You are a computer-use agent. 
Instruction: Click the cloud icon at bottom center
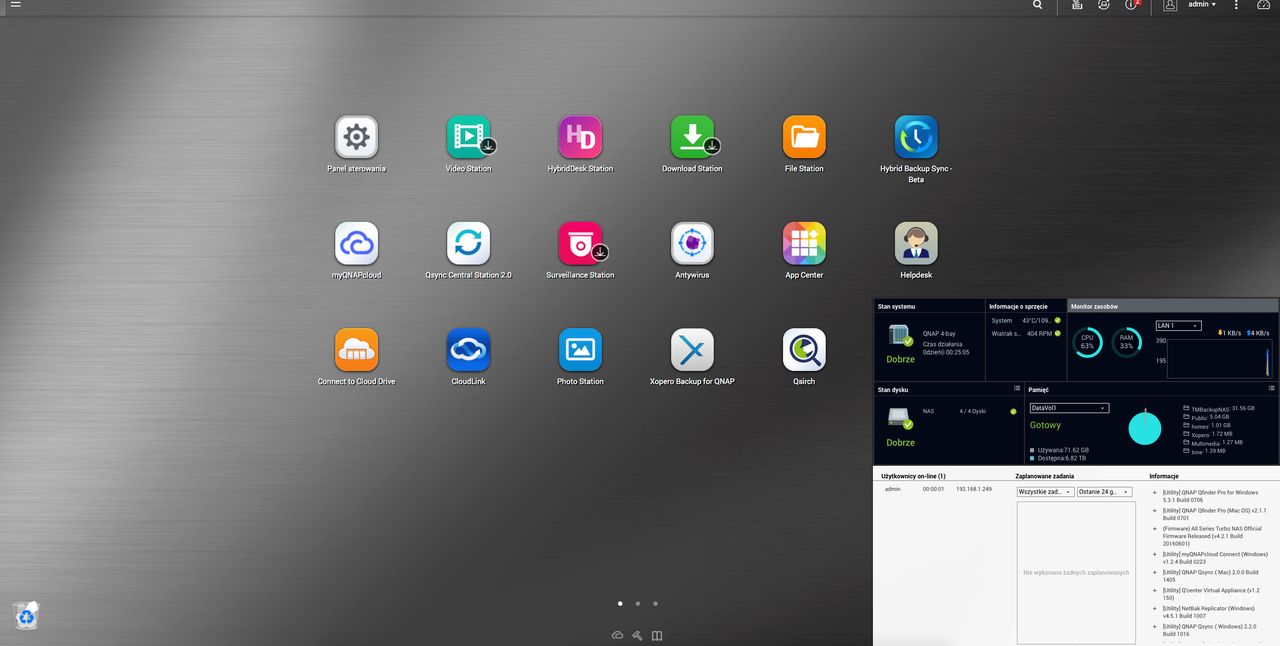point(617,635)
